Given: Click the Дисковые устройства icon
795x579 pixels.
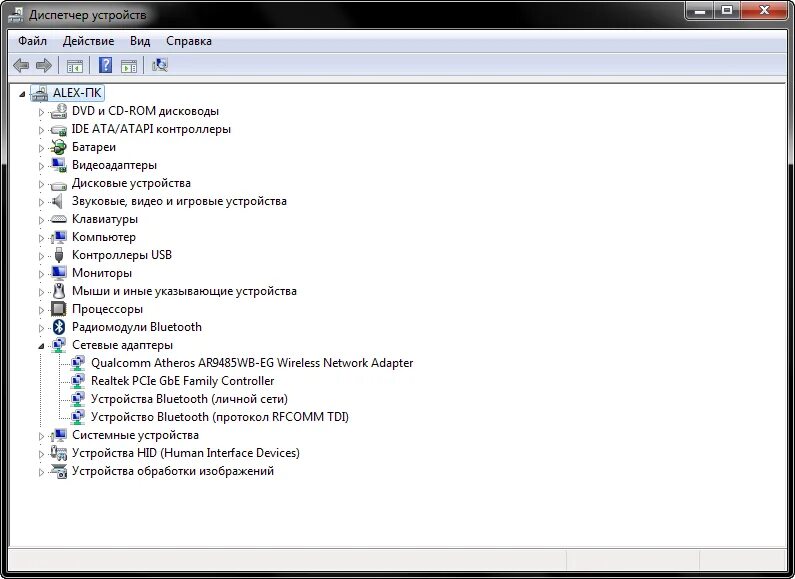Looking at the screenshot, I should tap(59, 185).
